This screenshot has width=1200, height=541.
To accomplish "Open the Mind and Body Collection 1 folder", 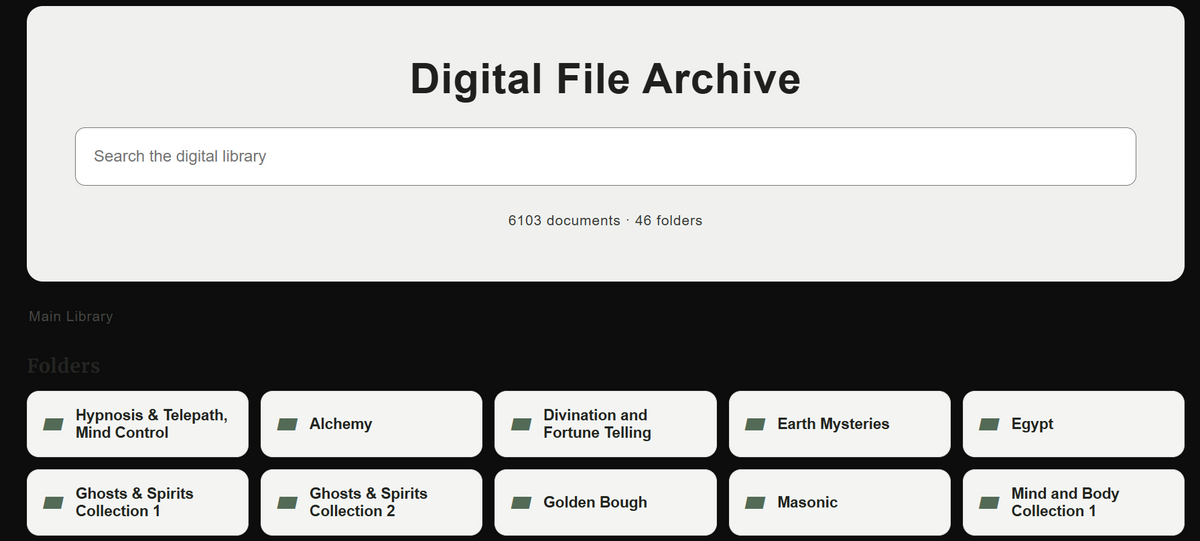I will click(x=1074, y=502).
